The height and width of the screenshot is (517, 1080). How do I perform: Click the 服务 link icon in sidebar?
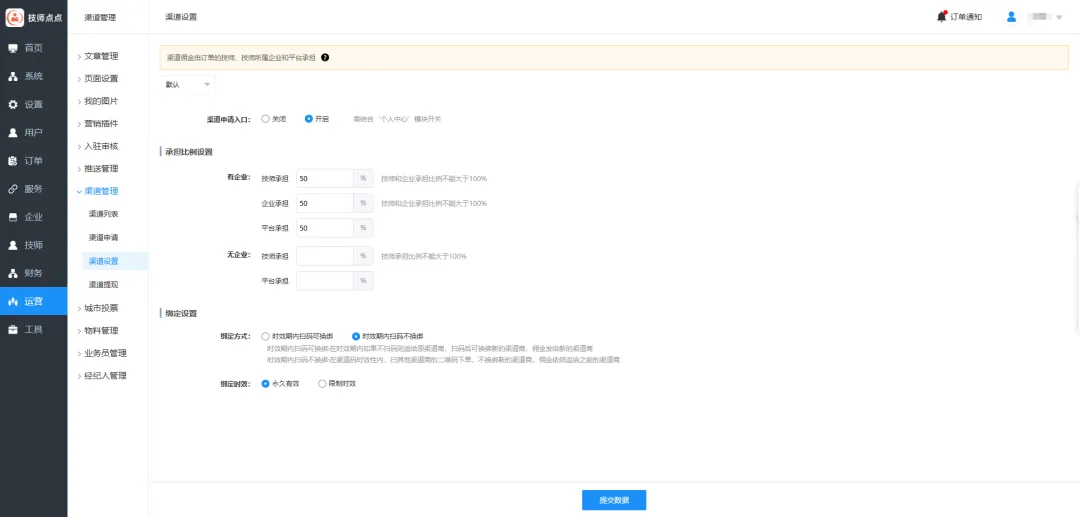tap(13, 188)
